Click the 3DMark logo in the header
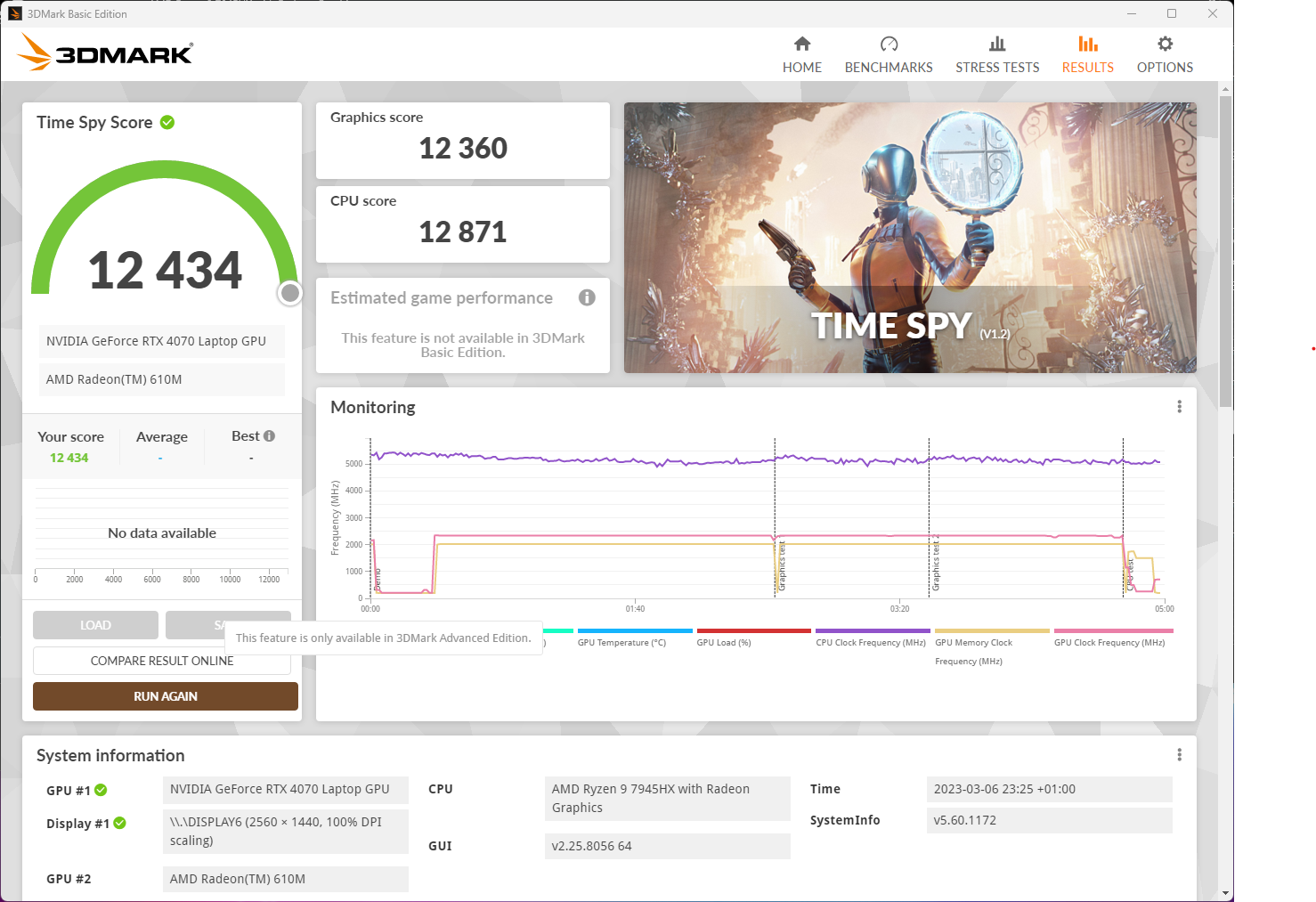This screenshot has height=902, width=1316. click(x=105, y=53)
